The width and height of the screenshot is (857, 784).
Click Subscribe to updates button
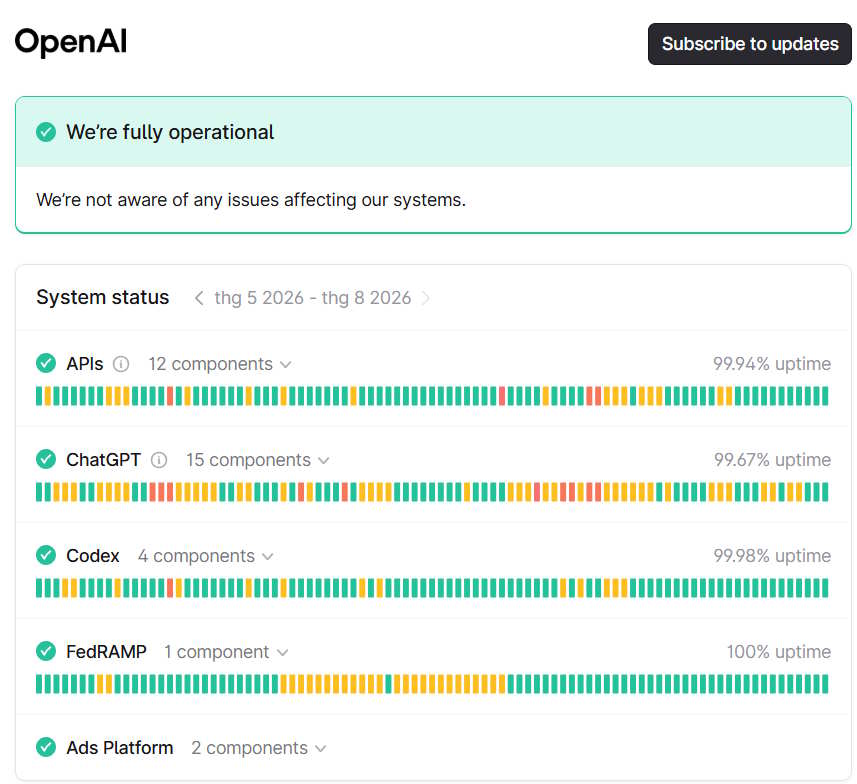coord(749,44)
